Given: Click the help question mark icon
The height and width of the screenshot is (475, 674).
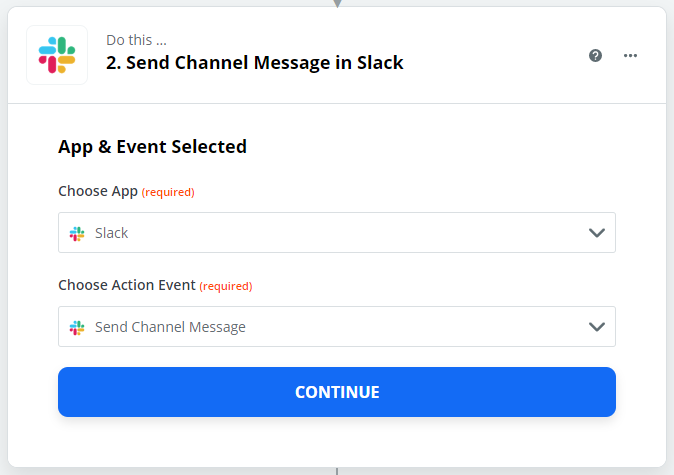Looking at the screenshot, I should tap(596, 55).
